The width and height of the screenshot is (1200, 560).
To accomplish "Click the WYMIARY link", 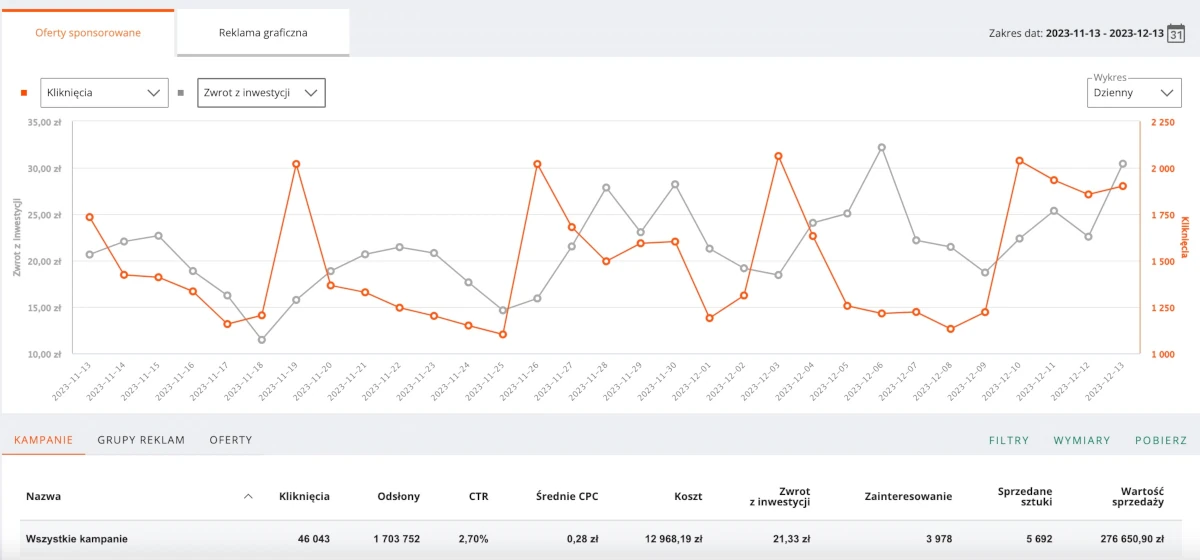I will (x=1082, y=440).
